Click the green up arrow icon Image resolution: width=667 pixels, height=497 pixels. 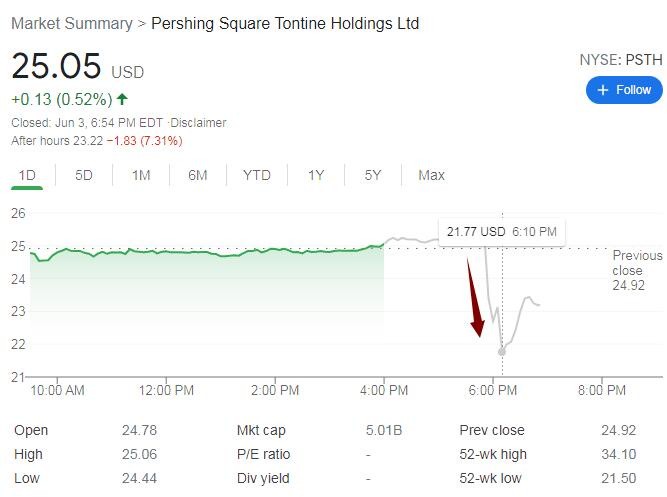[x=122, y=99]
